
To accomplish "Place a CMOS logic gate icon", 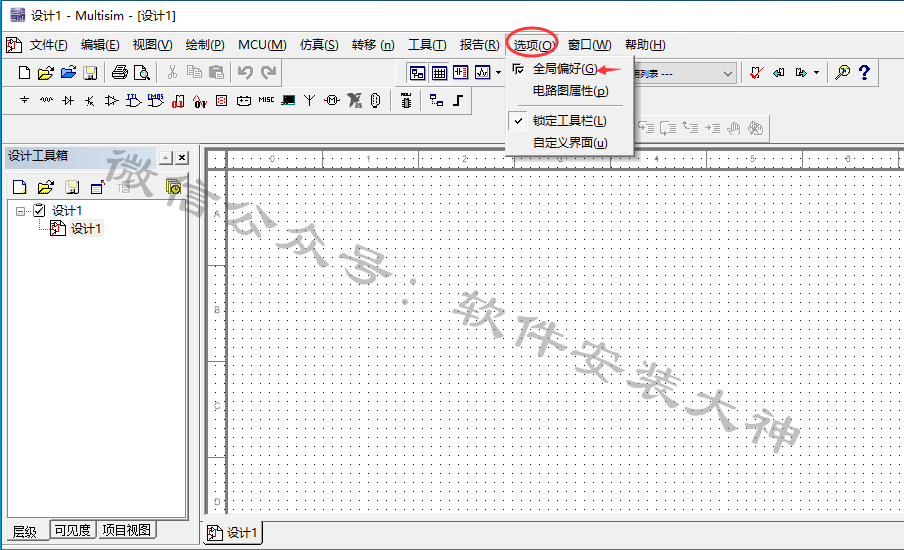I will coord(156,100).
